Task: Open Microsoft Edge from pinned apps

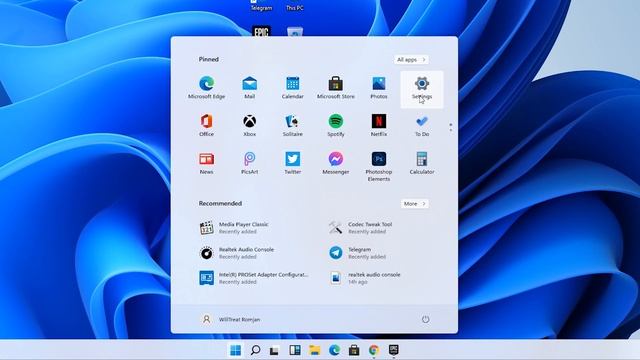Action: [x=207, y=88]
